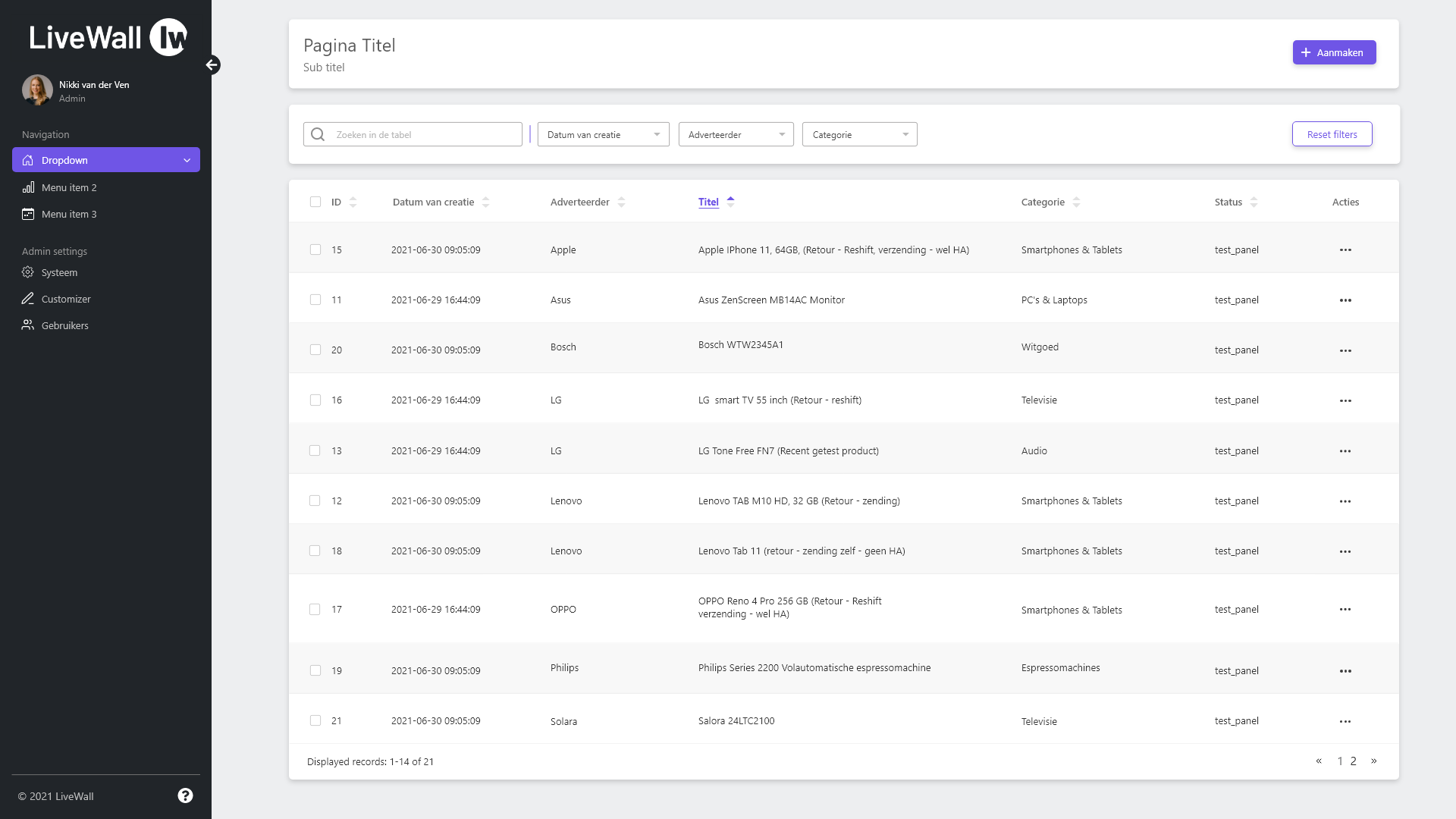Open actions menu for Apple iPhone 11 row
This screenshot has width=1456, height=819.
pos(1345,250)
